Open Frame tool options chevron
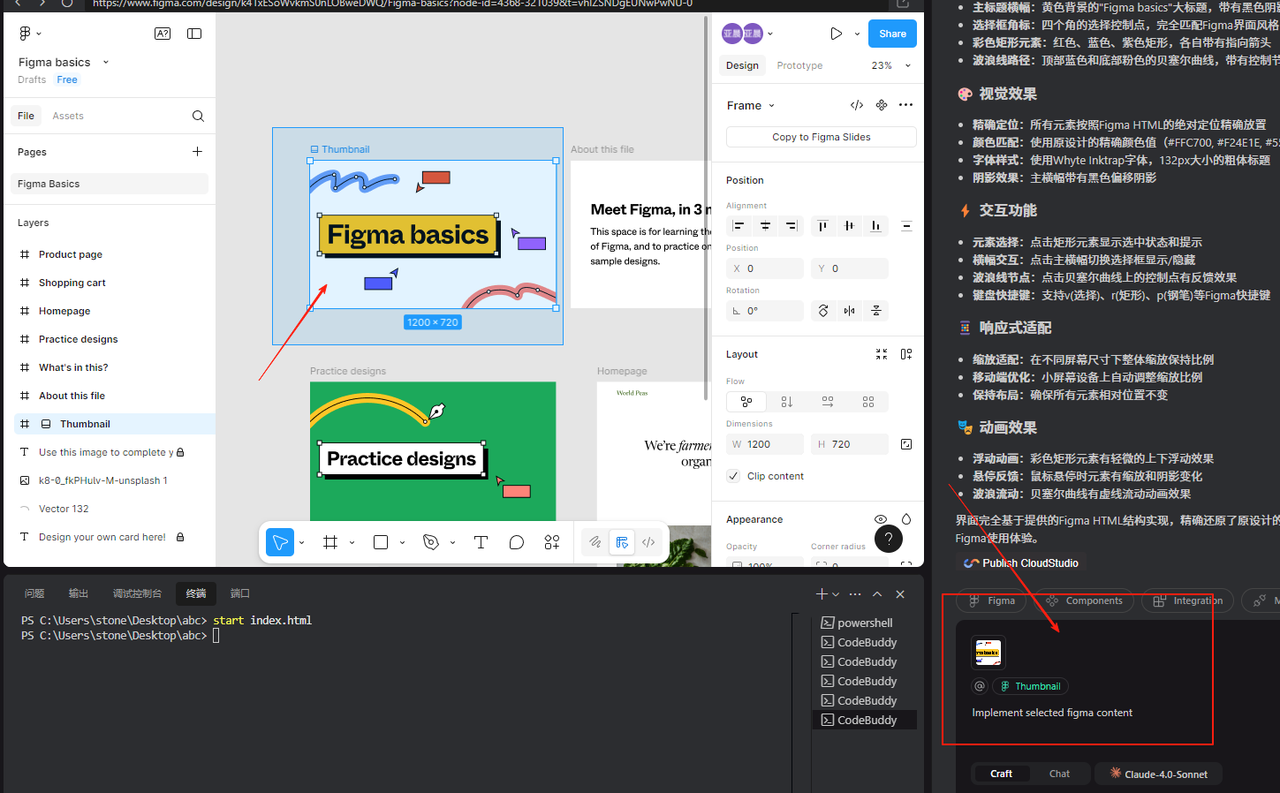 tap(351, 543)
